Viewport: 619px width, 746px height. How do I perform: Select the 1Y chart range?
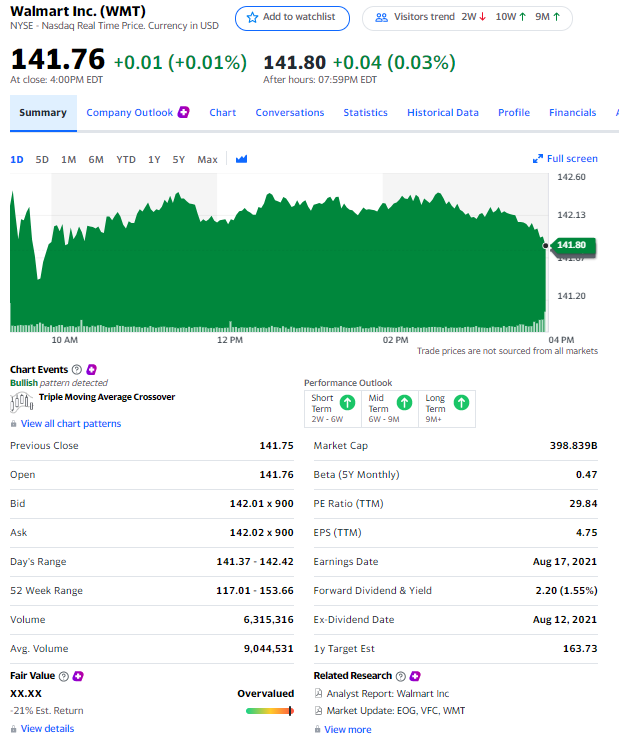point(154,159)
